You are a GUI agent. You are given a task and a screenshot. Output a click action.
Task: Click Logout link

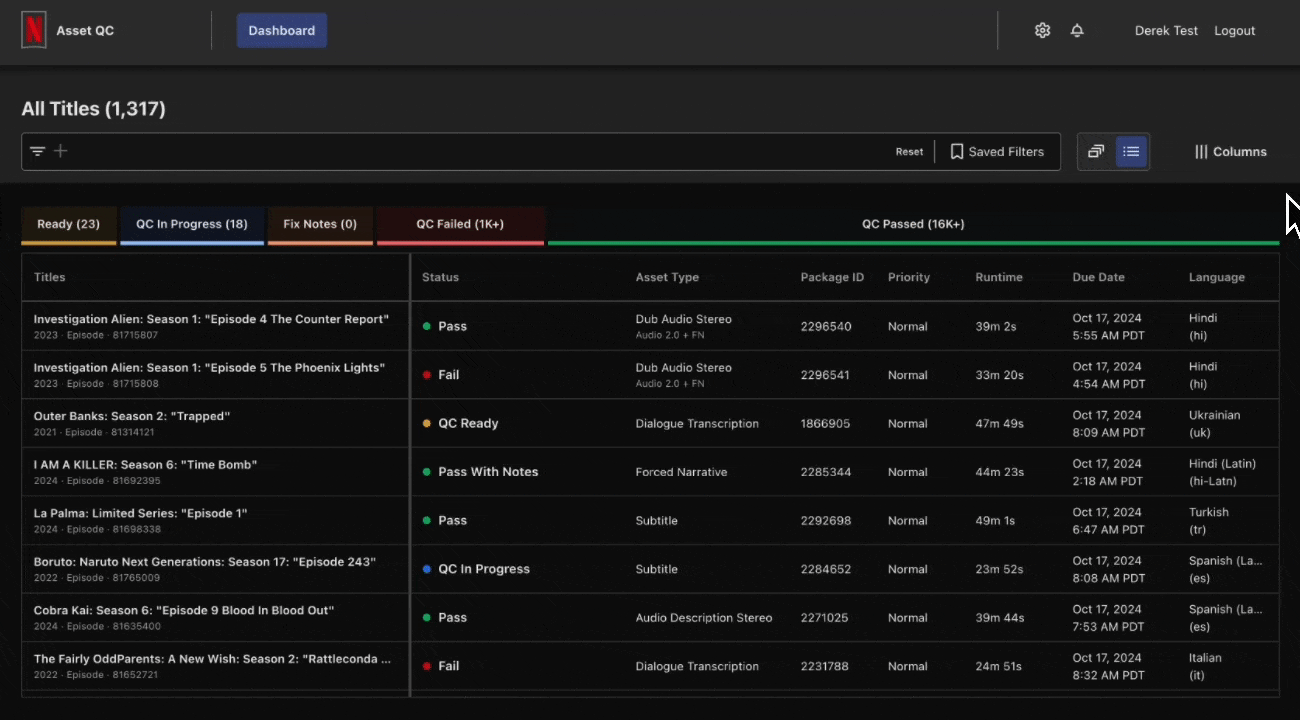point(1234,31)
